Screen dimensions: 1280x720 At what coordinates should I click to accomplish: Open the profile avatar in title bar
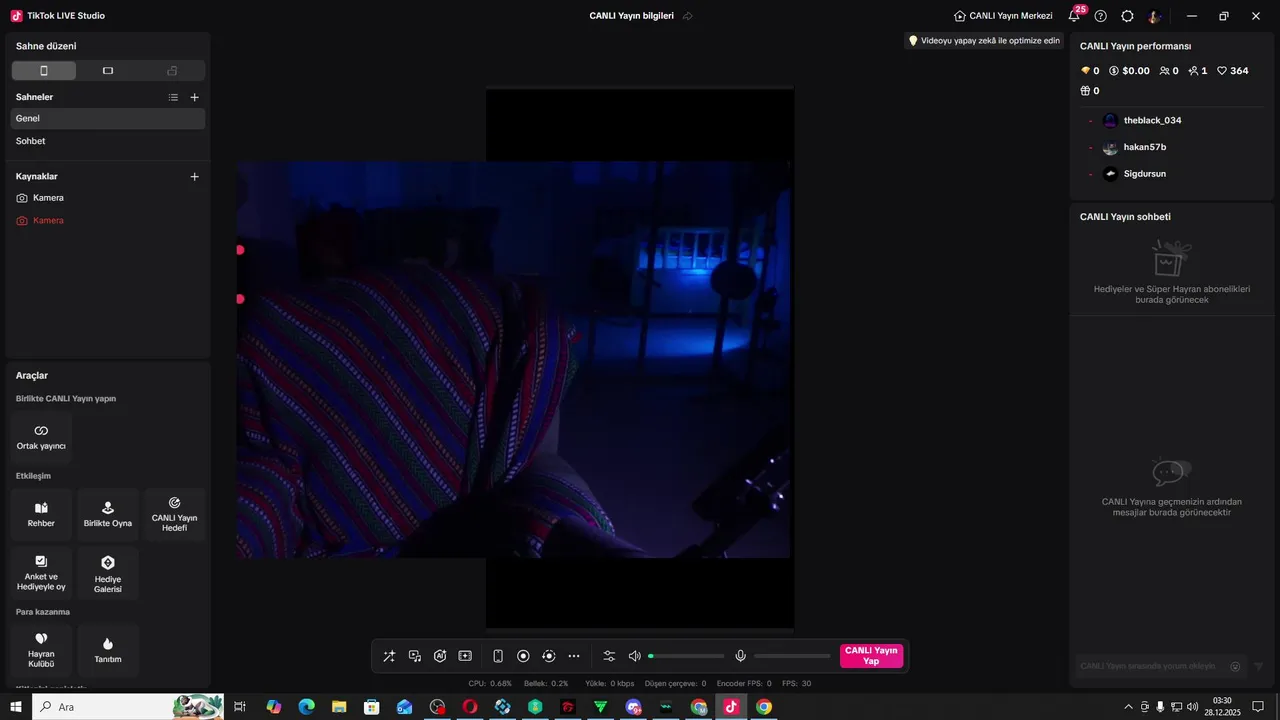[x=1154, y=16]
